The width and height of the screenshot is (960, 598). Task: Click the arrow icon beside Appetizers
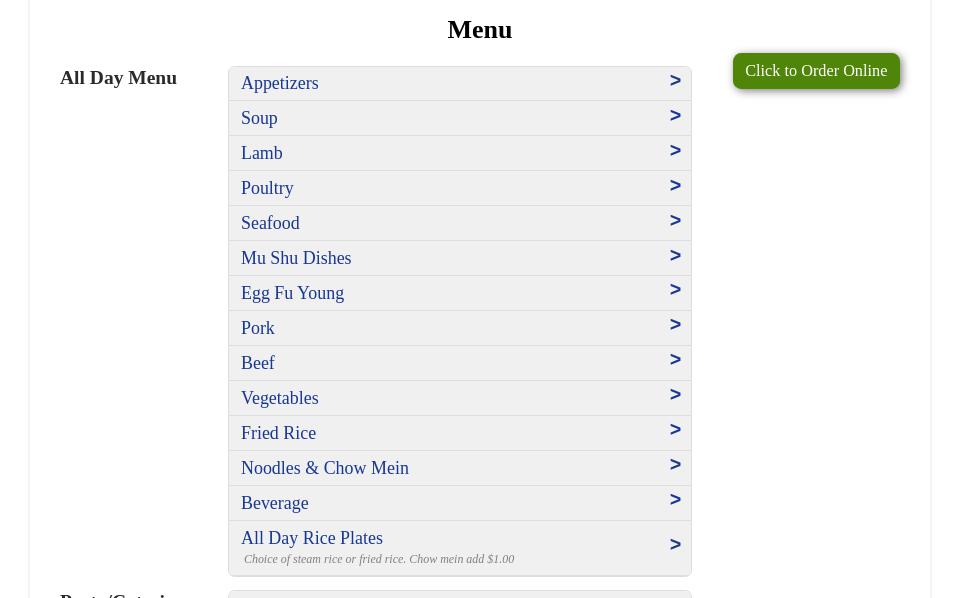(675, 81)
